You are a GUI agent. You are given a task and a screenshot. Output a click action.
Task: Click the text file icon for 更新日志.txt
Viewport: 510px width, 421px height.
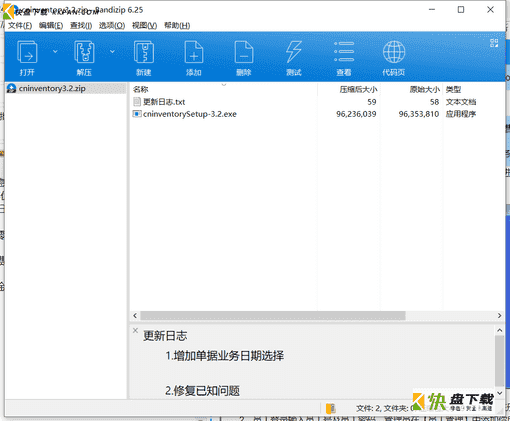coord(137,102)
